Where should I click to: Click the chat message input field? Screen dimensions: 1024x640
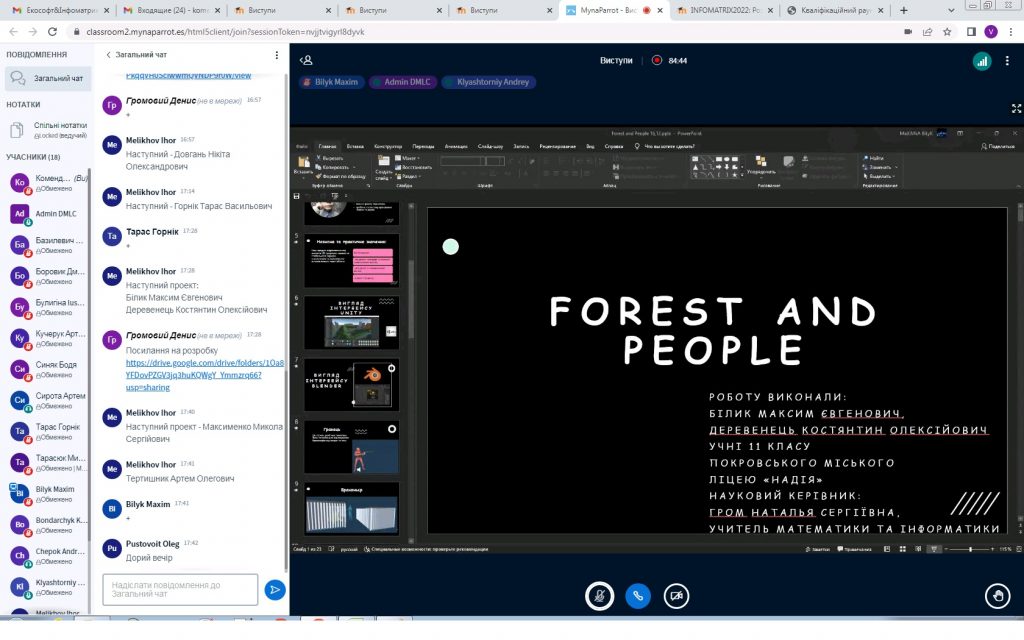pyautogui.click(x=180, y=590)
